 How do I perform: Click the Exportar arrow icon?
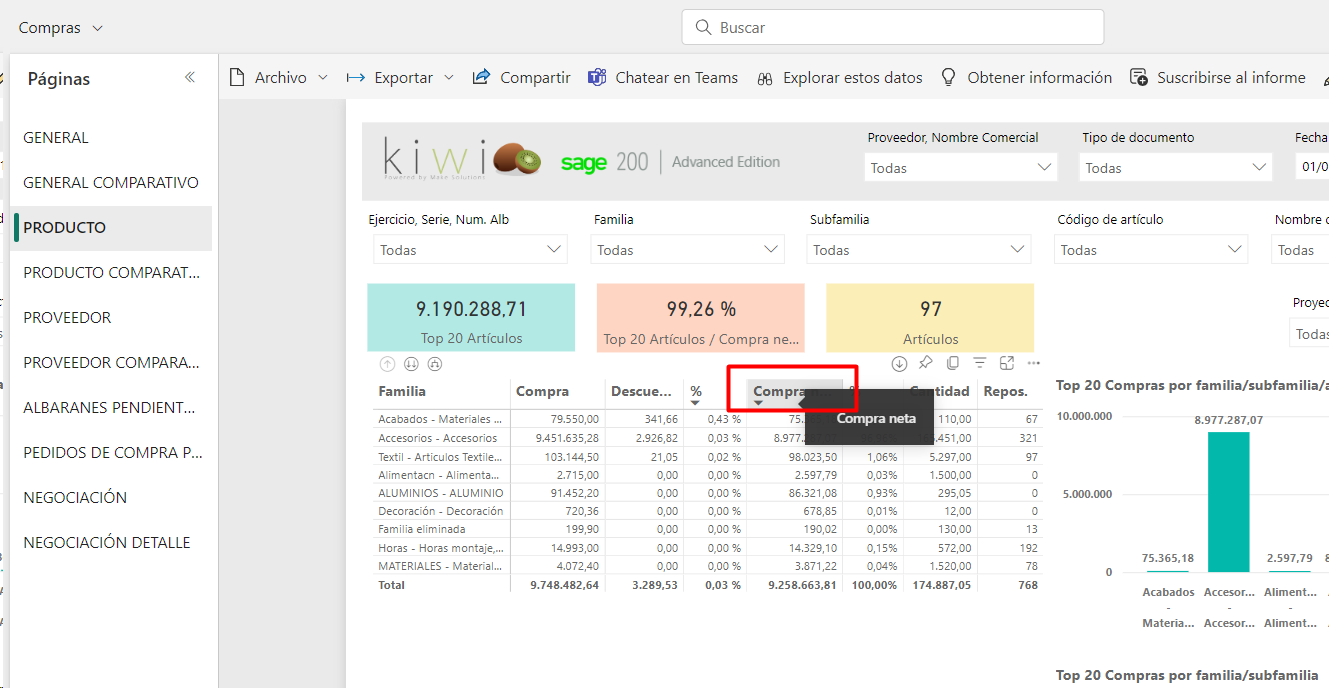355,77
